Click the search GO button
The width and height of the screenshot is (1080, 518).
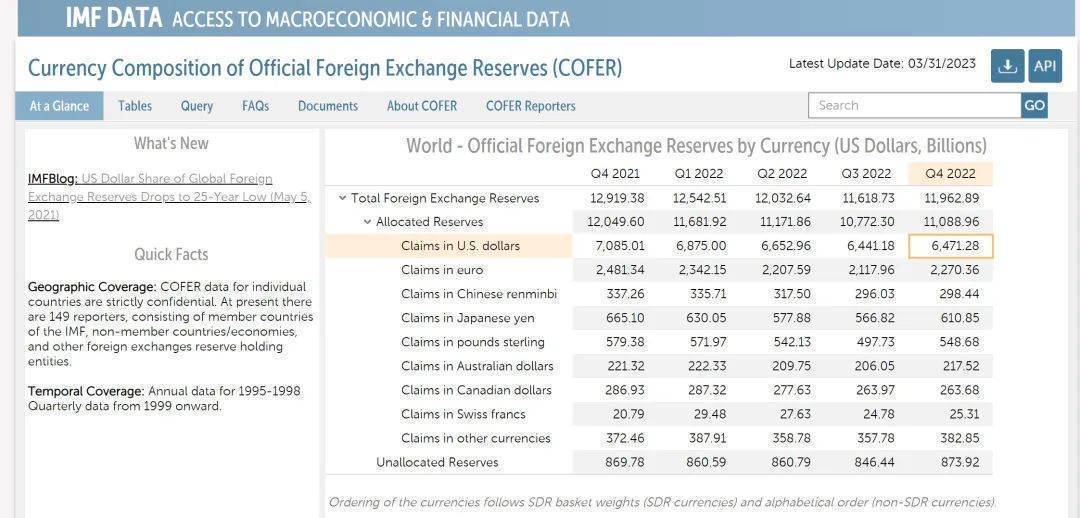(x=1034, y=105)
